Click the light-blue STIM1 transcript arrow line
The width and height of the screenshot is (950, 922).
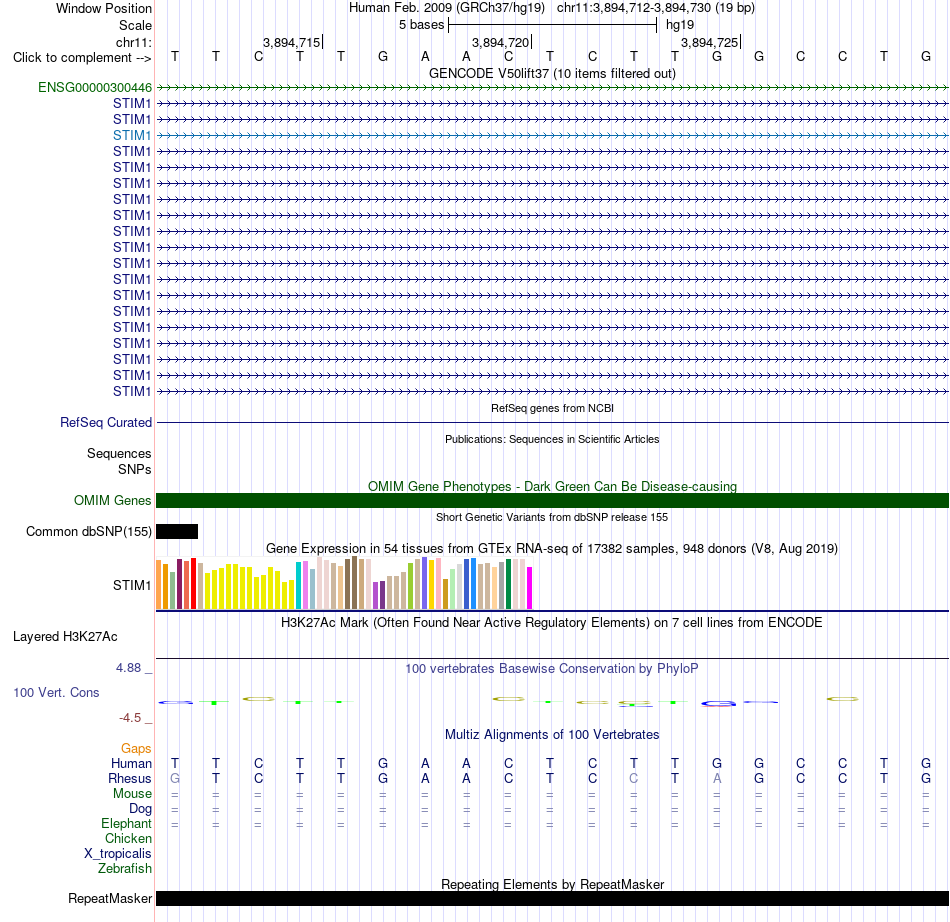click(x=552, y=136)
